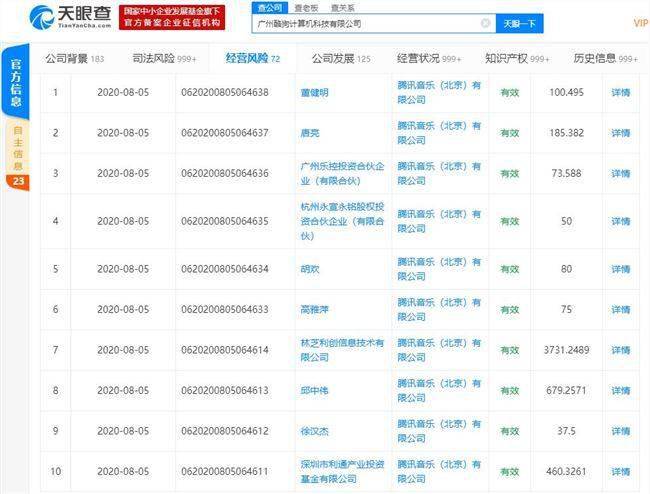The height and width of the screenshot is (494, 650).
Task: Open 详情 for row 7
Action: 621,350
